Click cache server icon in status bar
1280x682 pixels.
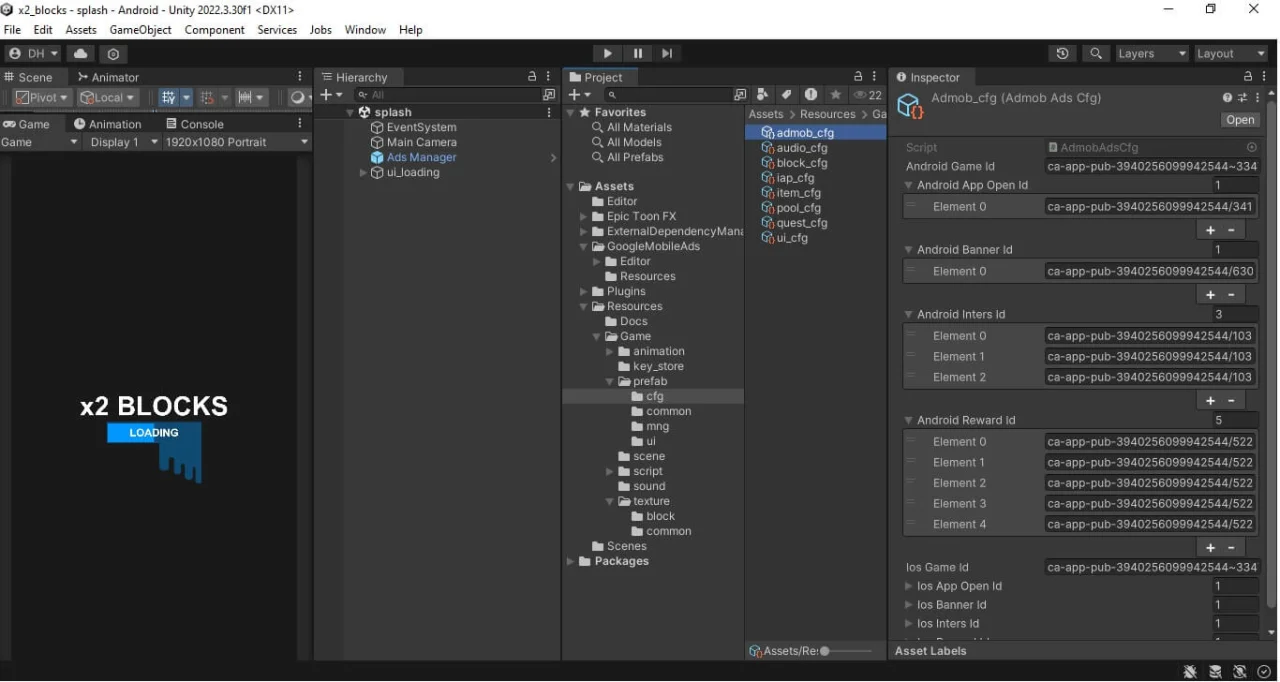[1215, 672]
